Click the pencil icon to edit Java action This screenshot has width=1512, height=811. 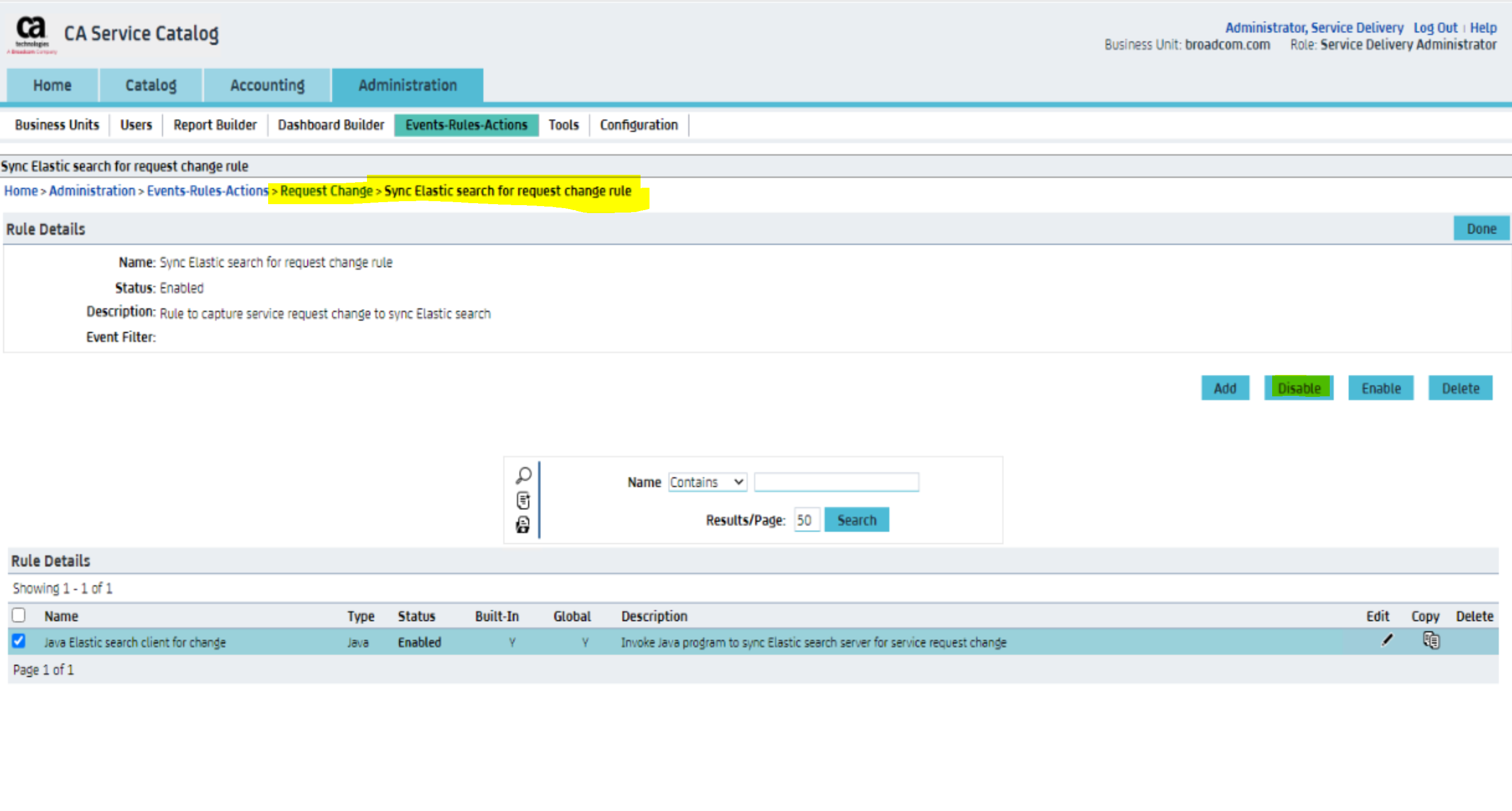tap(1387, 640)
